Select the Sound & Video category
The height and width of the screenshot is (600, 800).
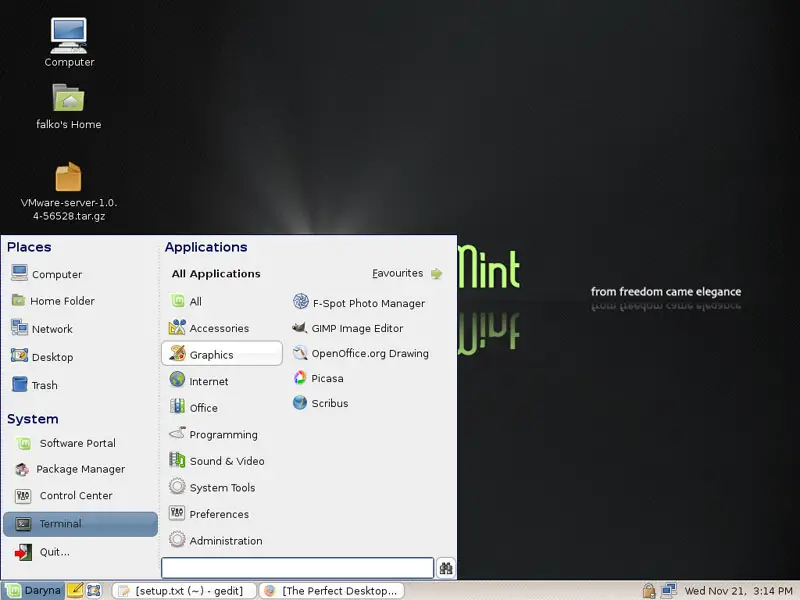[222, 461]
